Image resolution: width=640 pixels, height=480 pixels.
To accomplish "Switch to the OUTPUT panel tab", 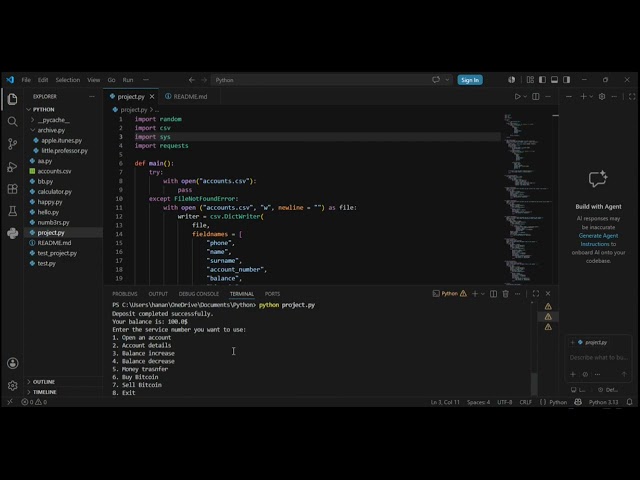I will coord(158,294).
